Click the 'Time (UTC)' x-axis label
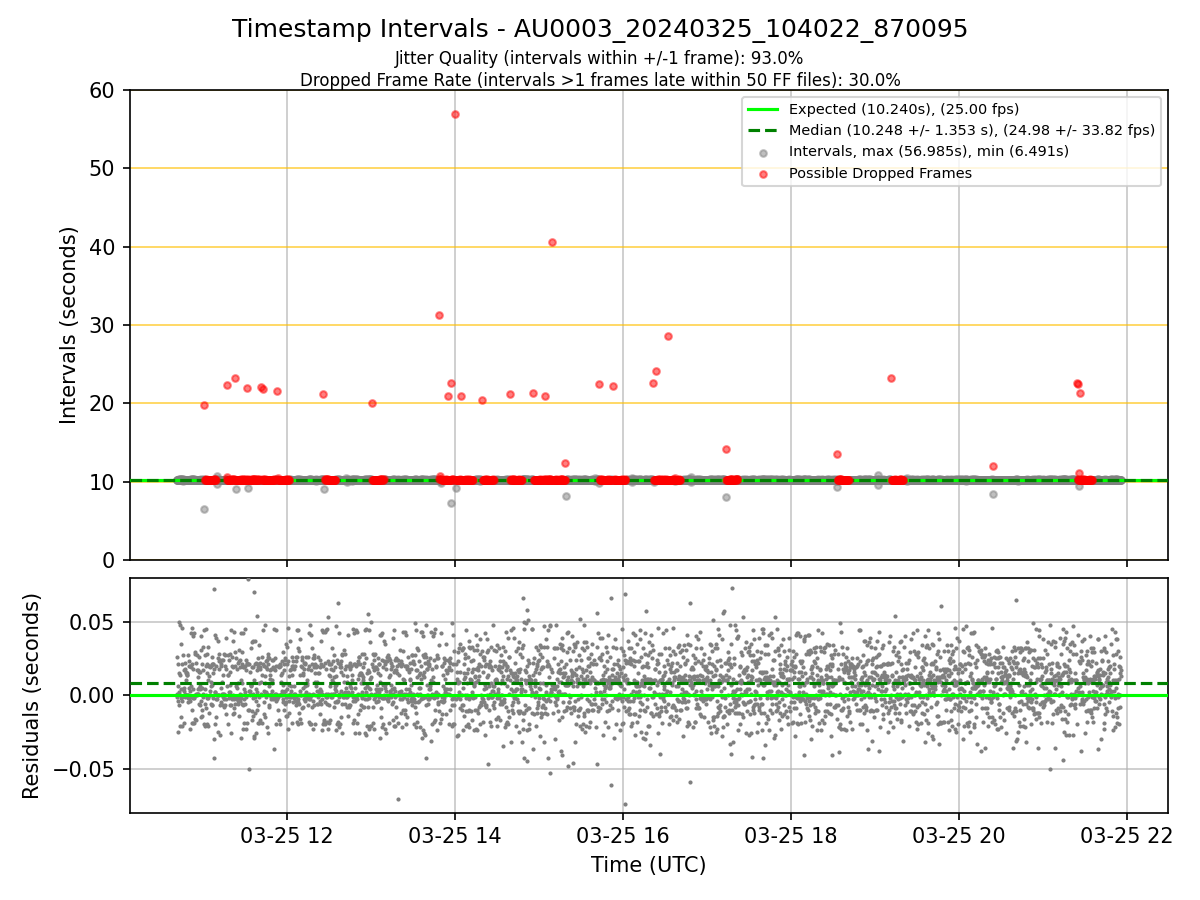 [x=648, y=865]
